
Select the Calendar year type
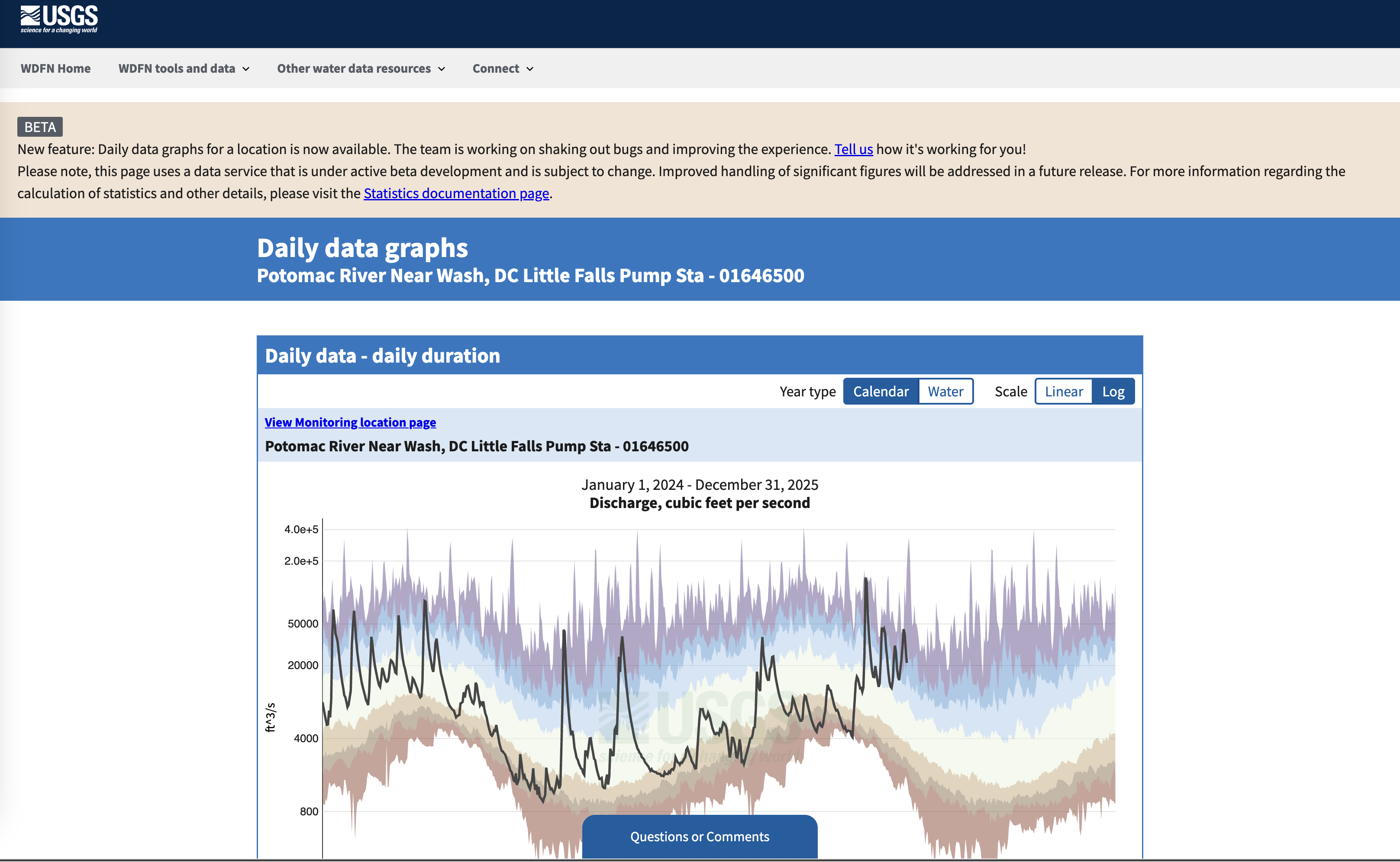(880, 391)
